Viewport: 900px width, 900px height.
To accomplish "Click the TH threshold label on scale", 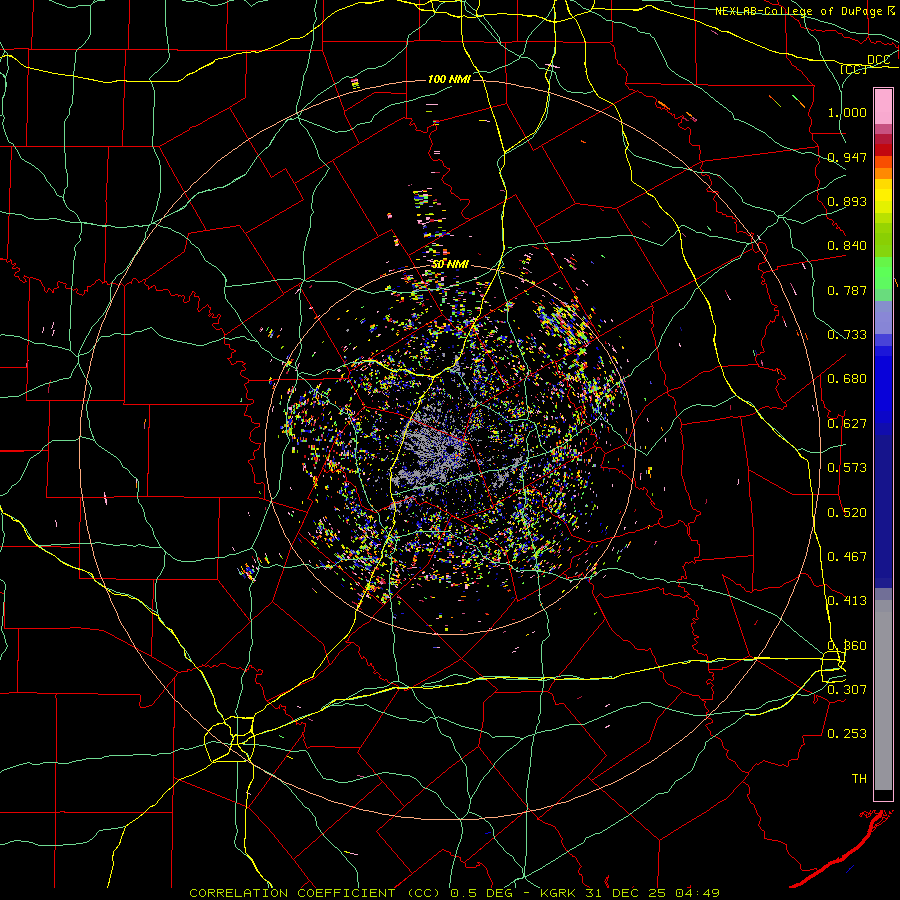I will point(859,779).
